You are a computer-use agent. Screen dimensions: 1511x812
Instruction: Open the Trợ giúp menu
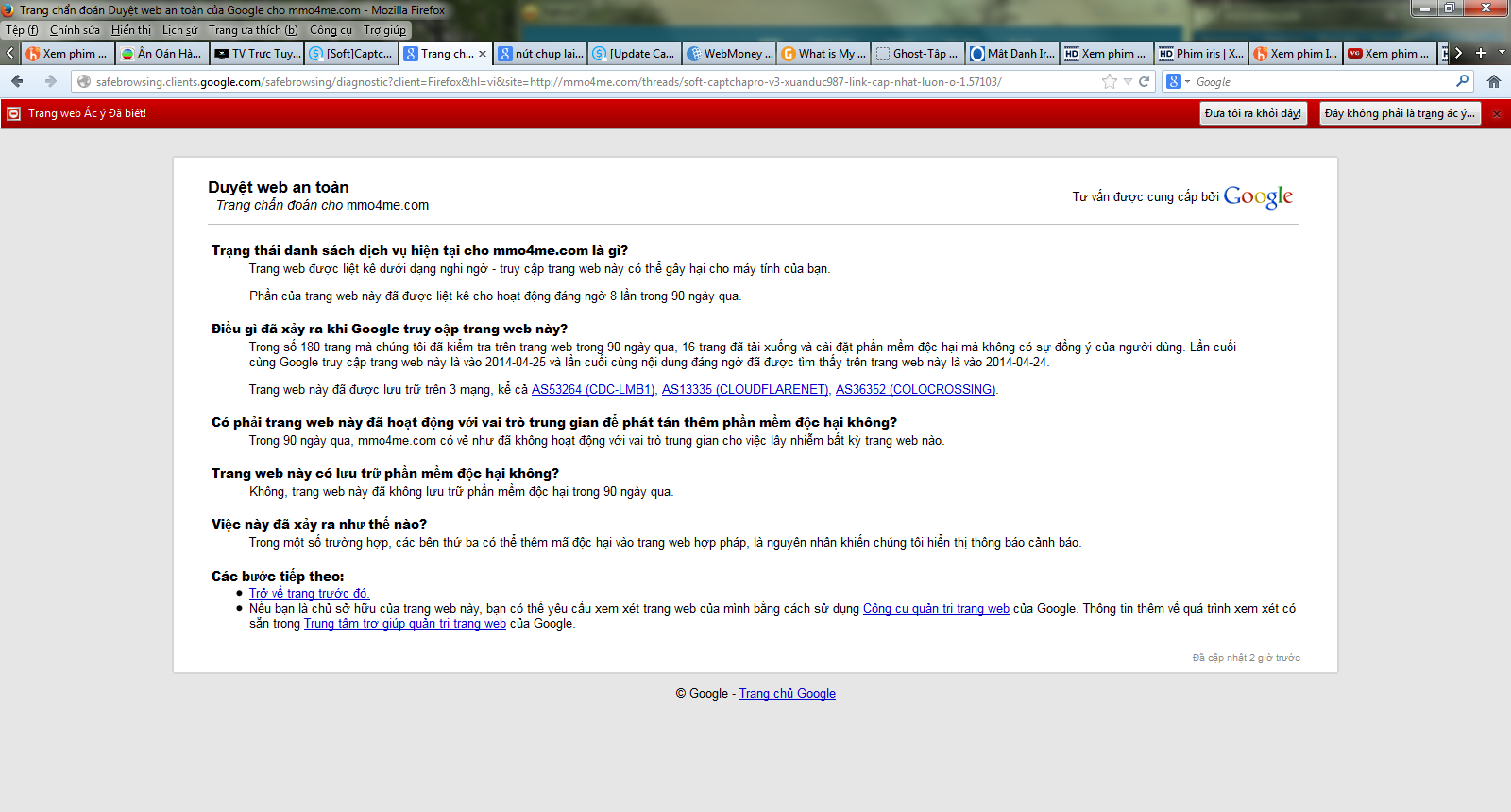(384, 30)
